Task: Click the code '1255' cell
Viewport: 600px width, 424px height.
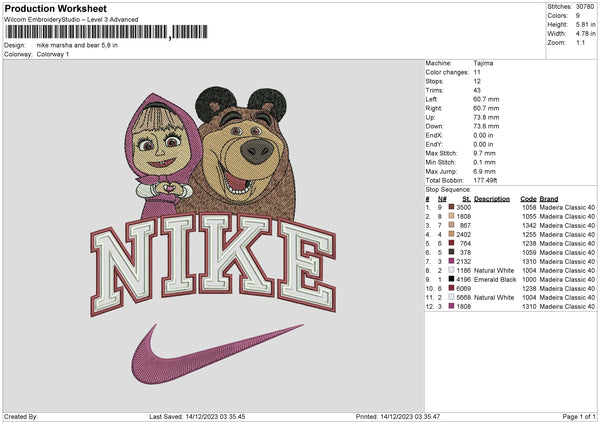Action: [x=529, y=234]
